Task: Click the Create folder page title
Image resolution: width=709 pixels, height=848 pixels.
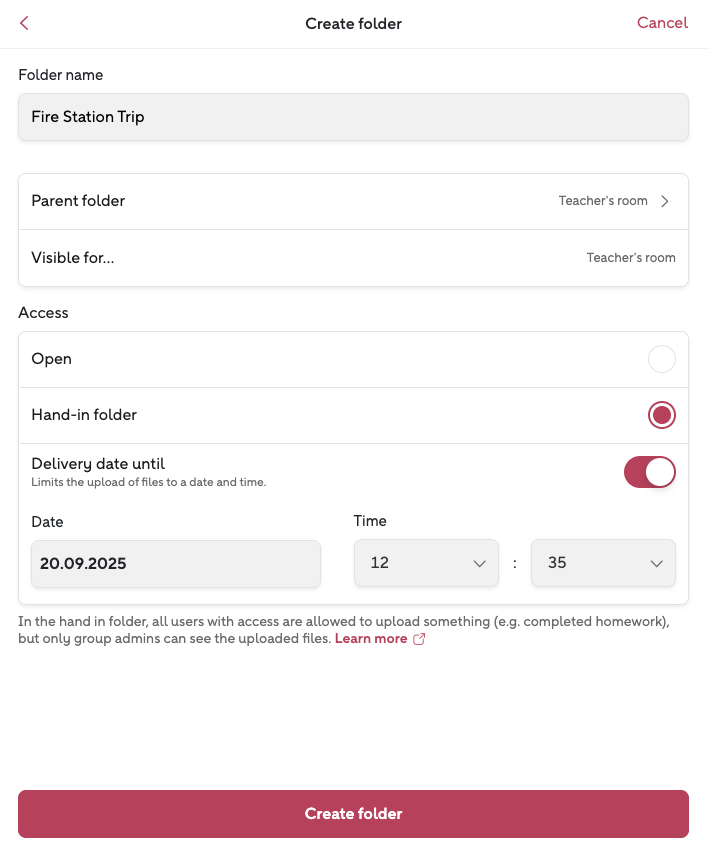Action: pos(353,23)
